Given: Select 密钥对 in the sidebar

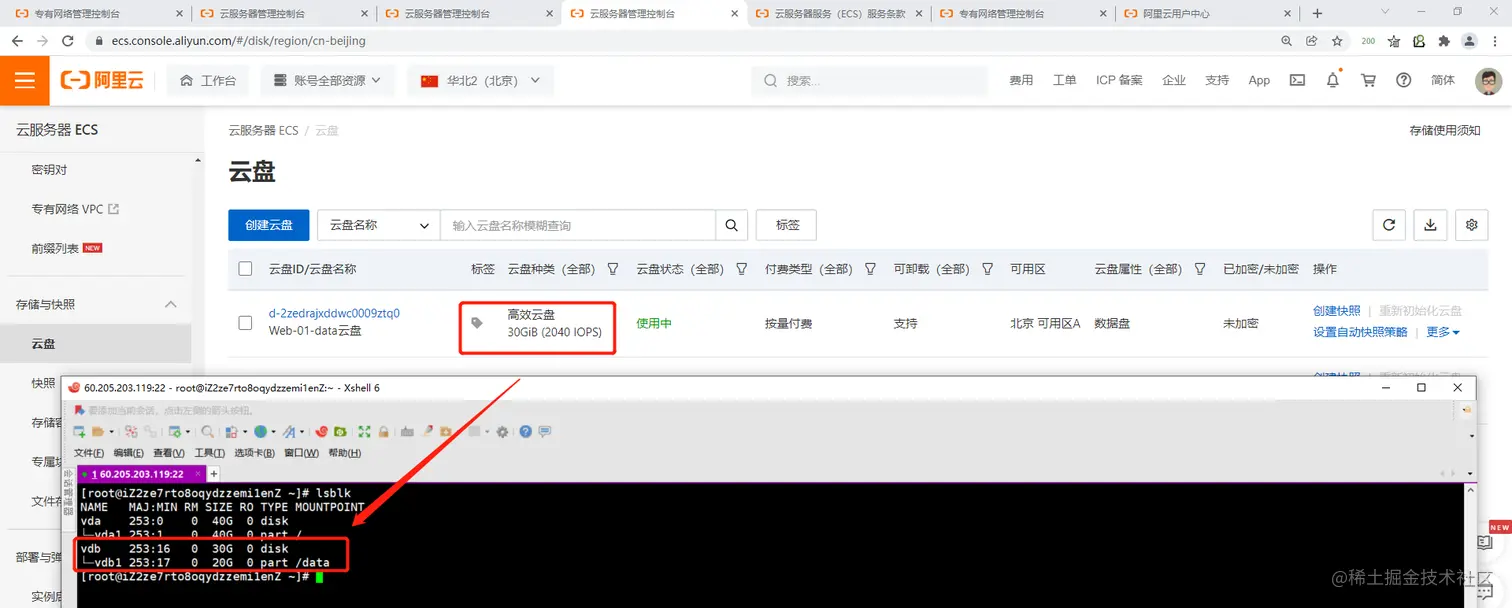Looking at the screenshot, I should click(x=49, y=170).
